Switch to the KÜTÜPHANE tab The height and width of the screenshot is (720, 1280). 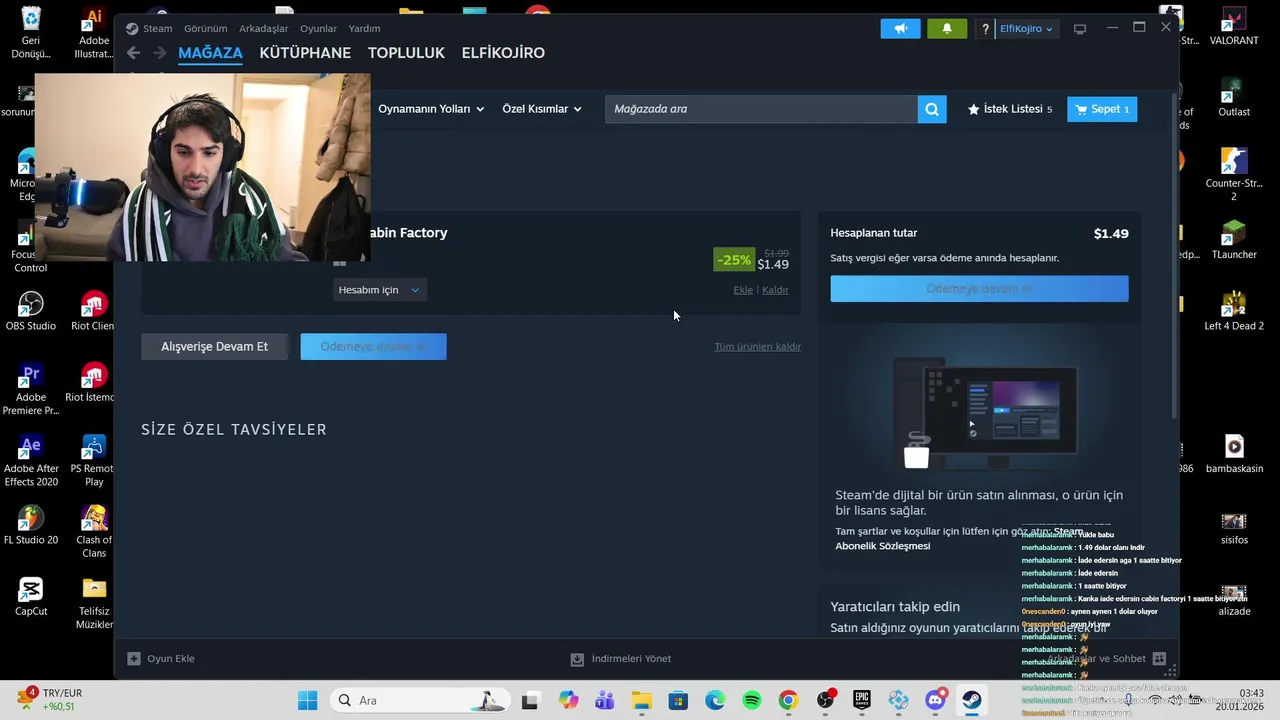pyautogui.click(x=305, y=53)
